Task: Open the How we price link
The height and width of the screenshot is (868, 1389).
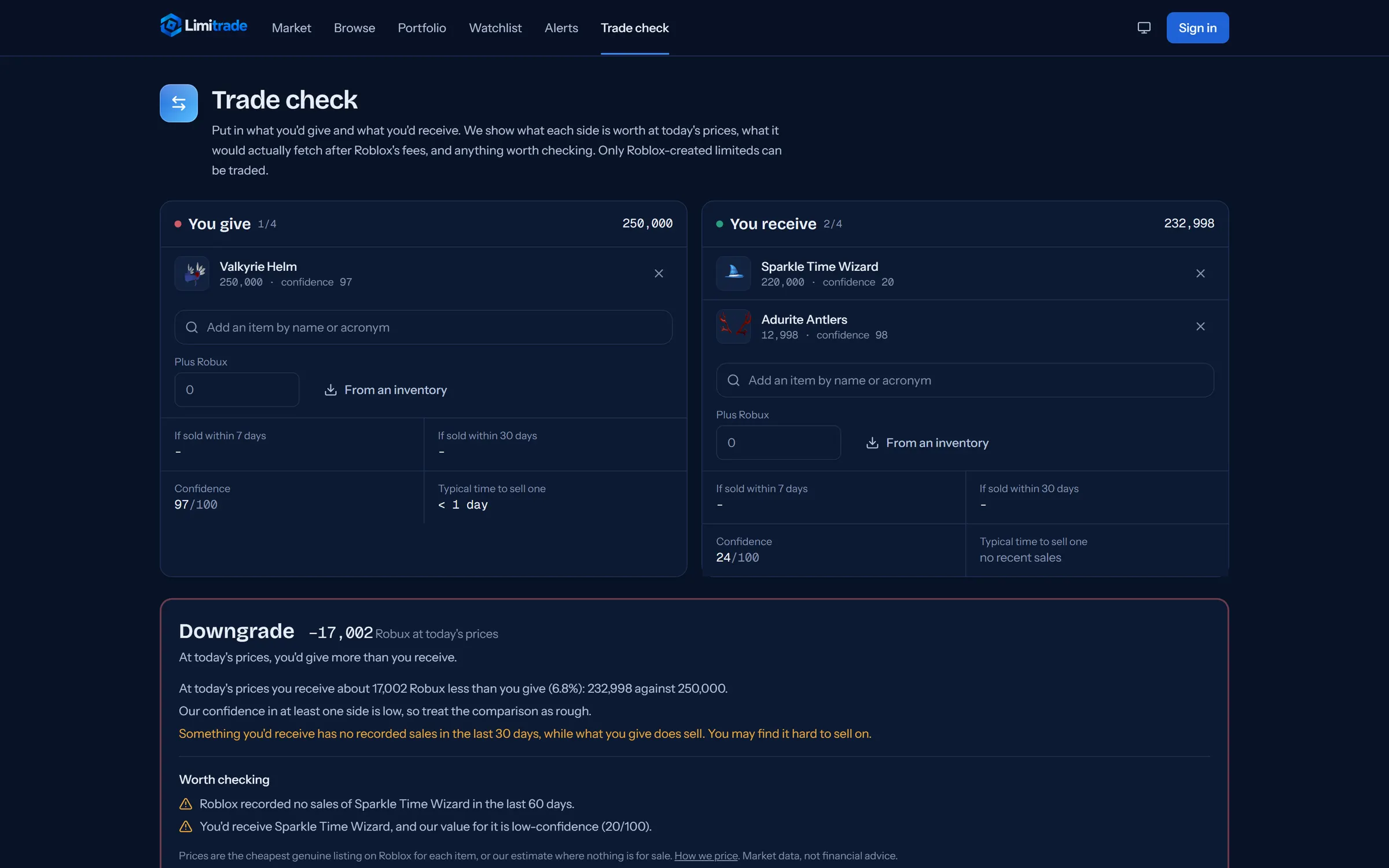Action: pos(706,855)
